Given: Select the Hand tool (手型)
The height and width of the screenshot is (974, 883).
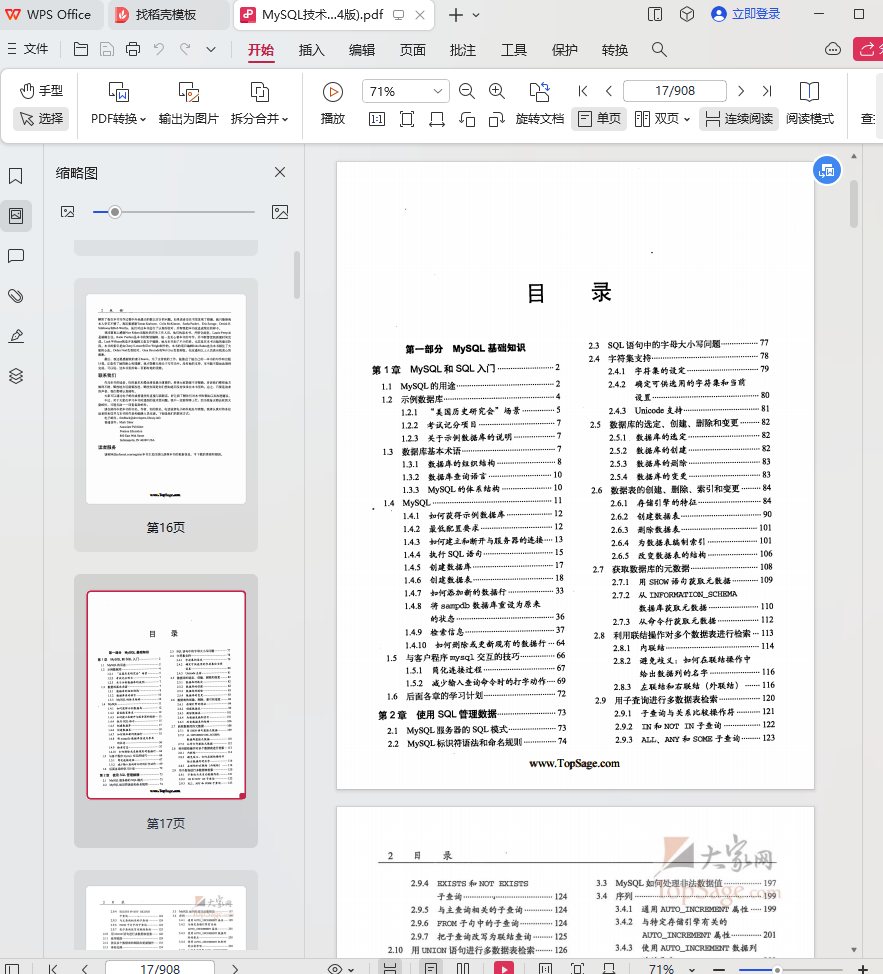Looking at the screenshot, I should 39,90.
